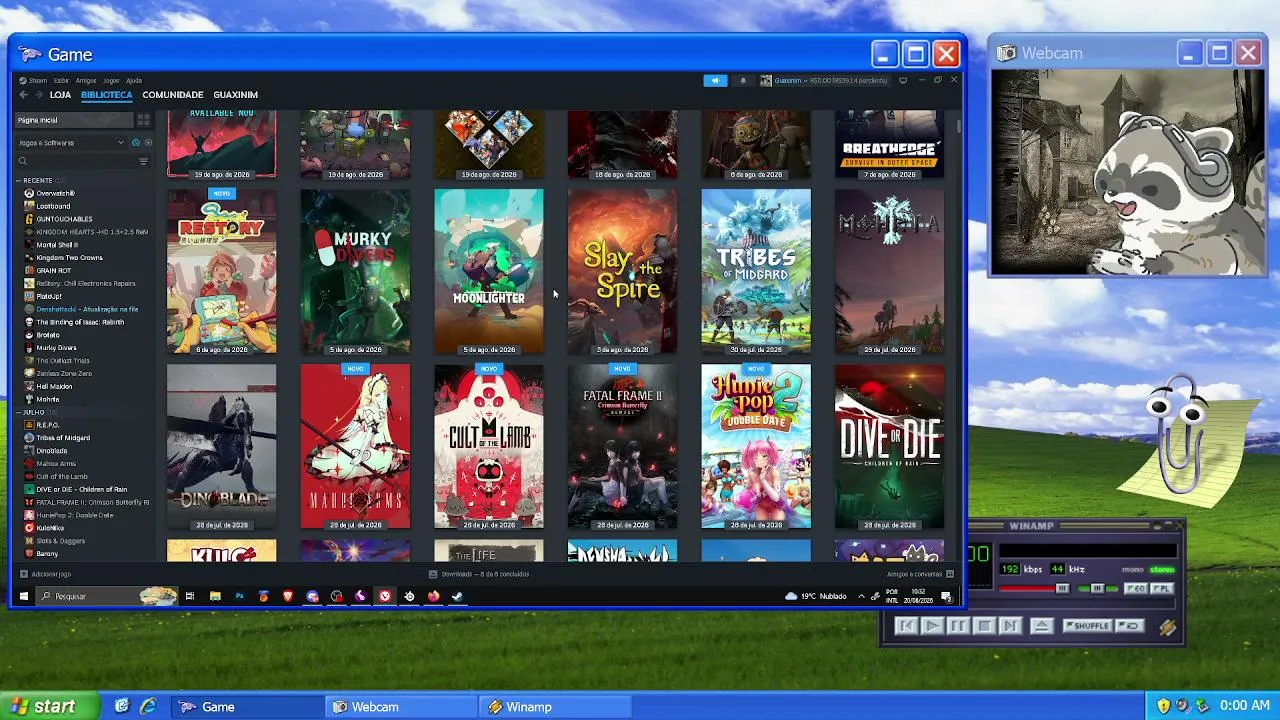Toggle Winamp SHUFFLE

pos(1088,626)
